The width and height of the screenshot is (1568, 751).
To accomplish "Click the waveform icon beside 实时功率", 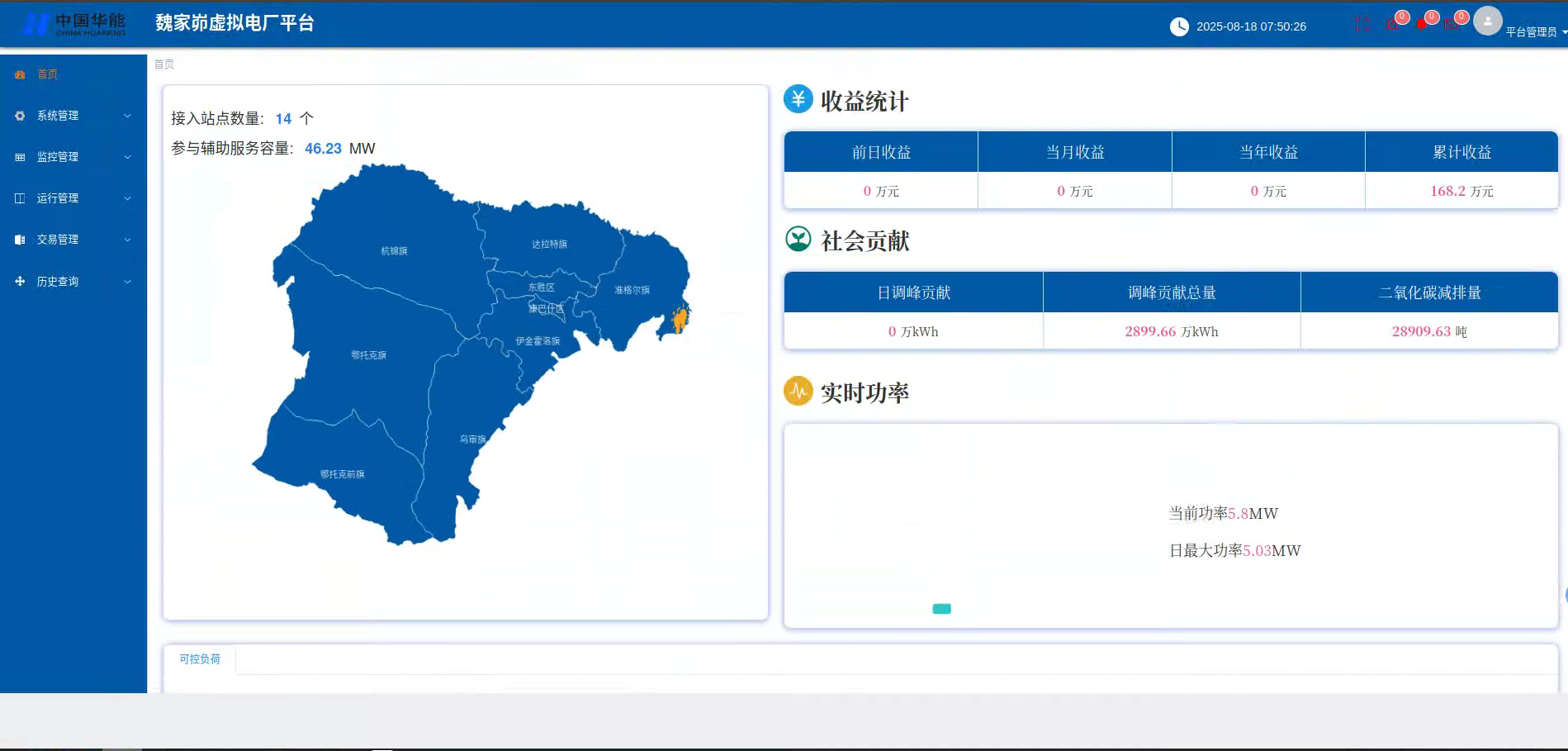I will (x=798, y=389).
